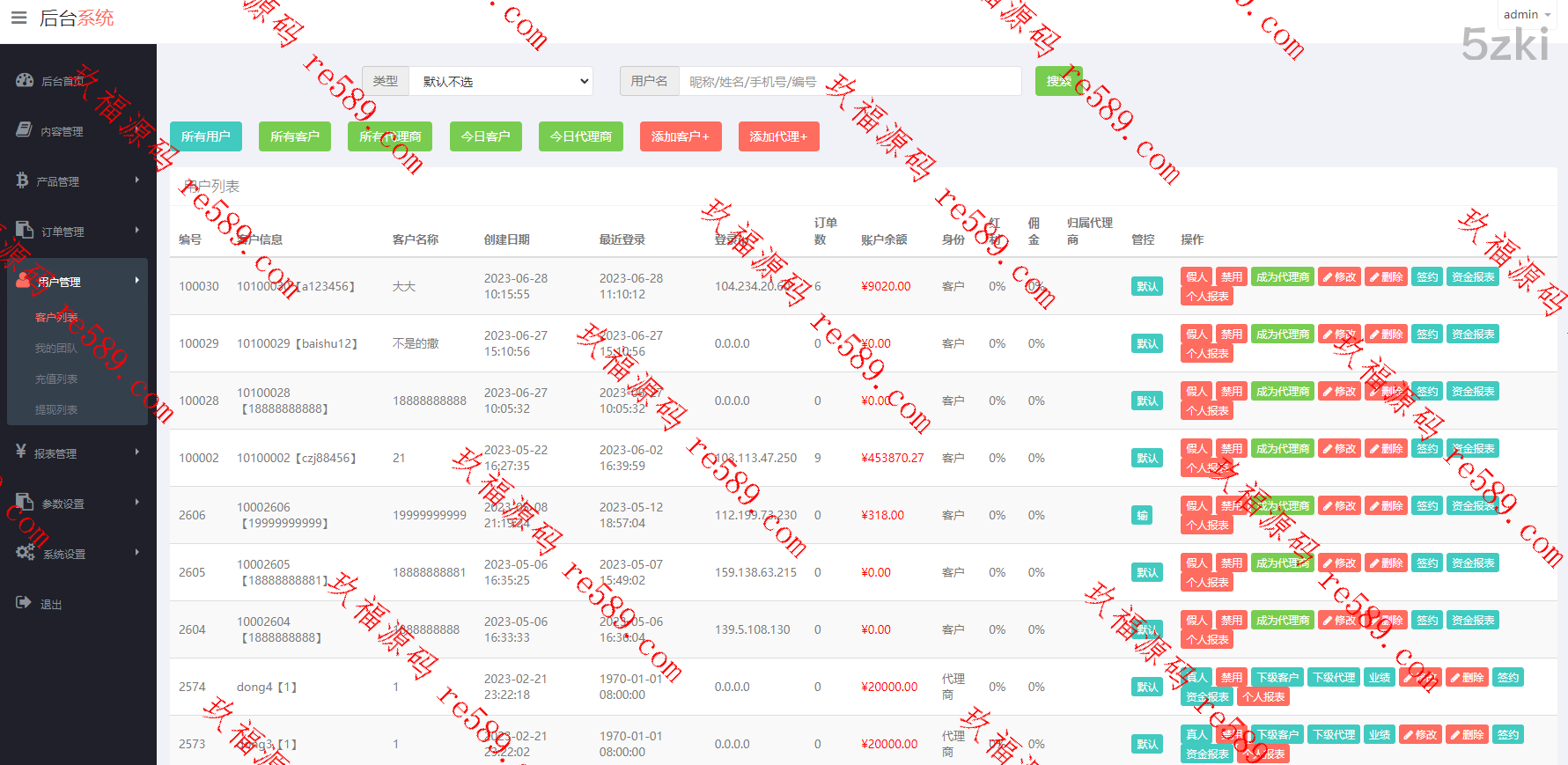
Task: Click 资金报表 for user 2605
Action: click(1473, 563)
